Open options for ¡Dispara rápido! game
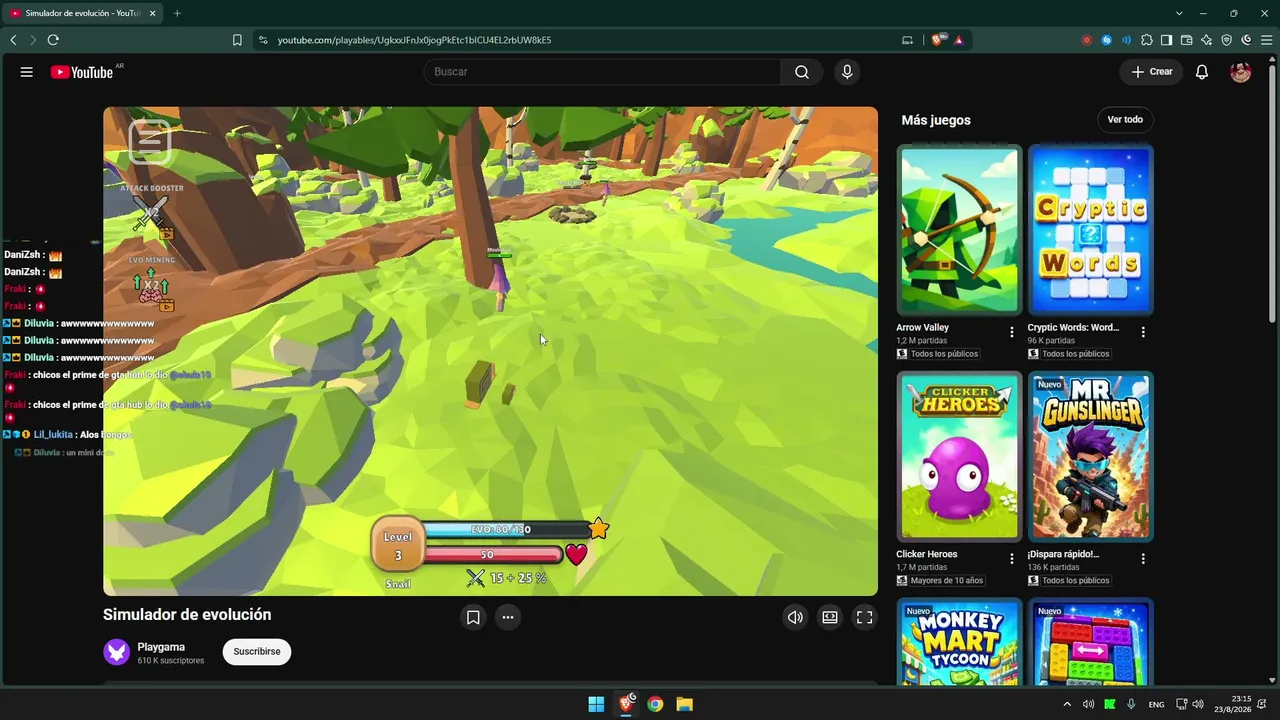 coord(1143,559)
